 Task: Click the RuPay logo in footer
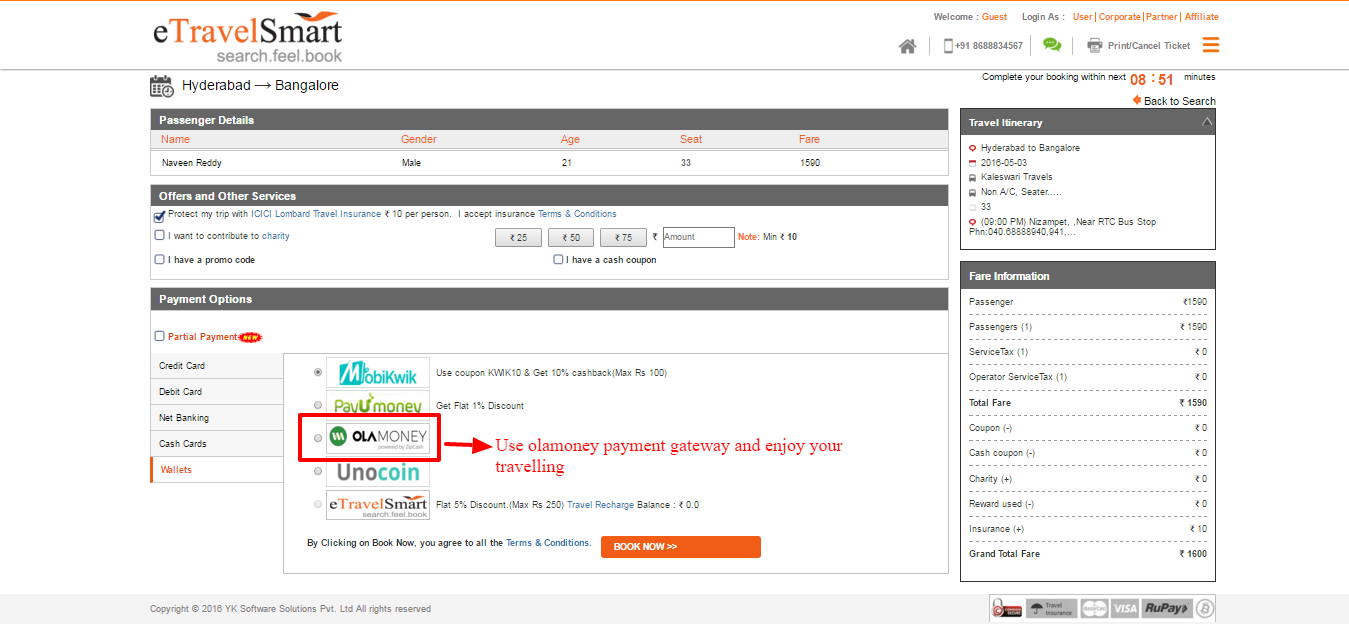coord(1167,608)
